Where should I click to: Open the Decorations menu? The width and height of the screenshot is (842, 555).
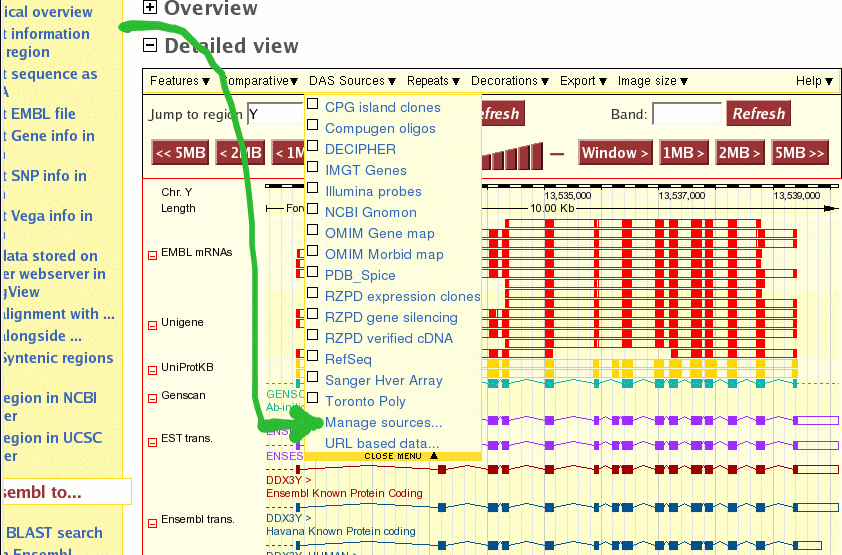(x=510, y=81)
